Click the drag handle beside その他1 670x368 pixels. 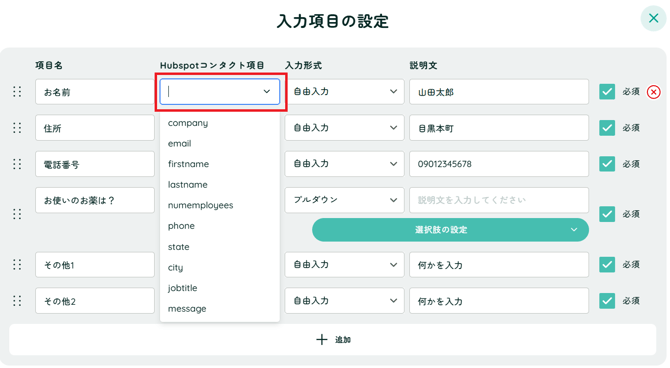click(17, 265)
